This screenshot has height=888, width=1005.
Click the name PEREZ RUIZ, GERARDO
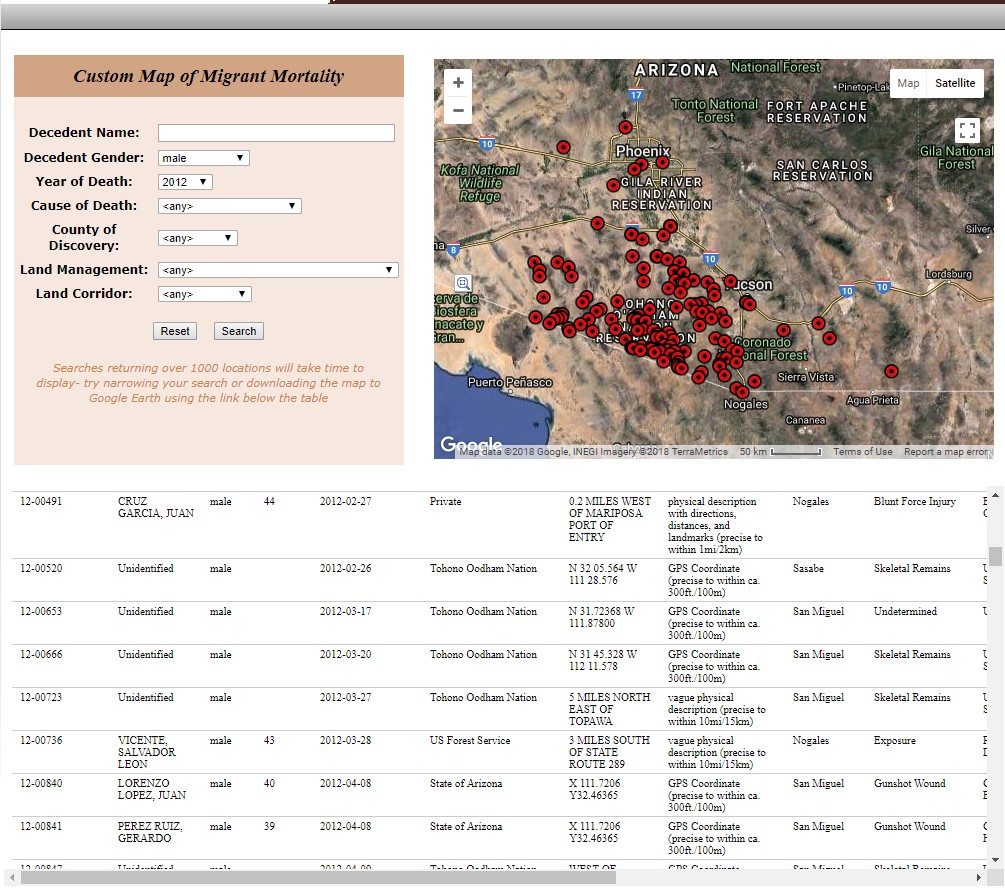(x=150, y=832)
